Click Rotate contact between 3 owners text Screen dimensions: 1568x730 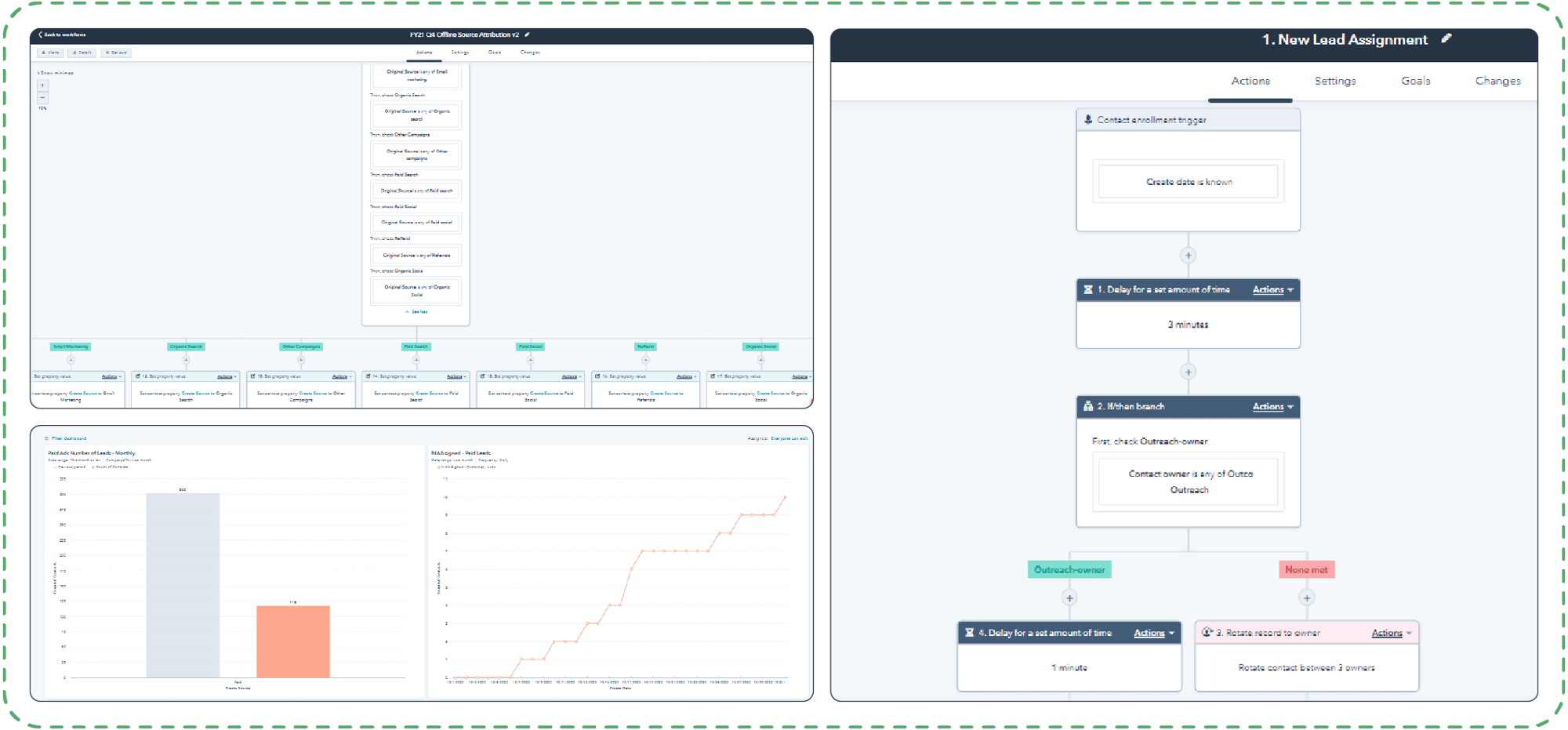pos(1307,668)
